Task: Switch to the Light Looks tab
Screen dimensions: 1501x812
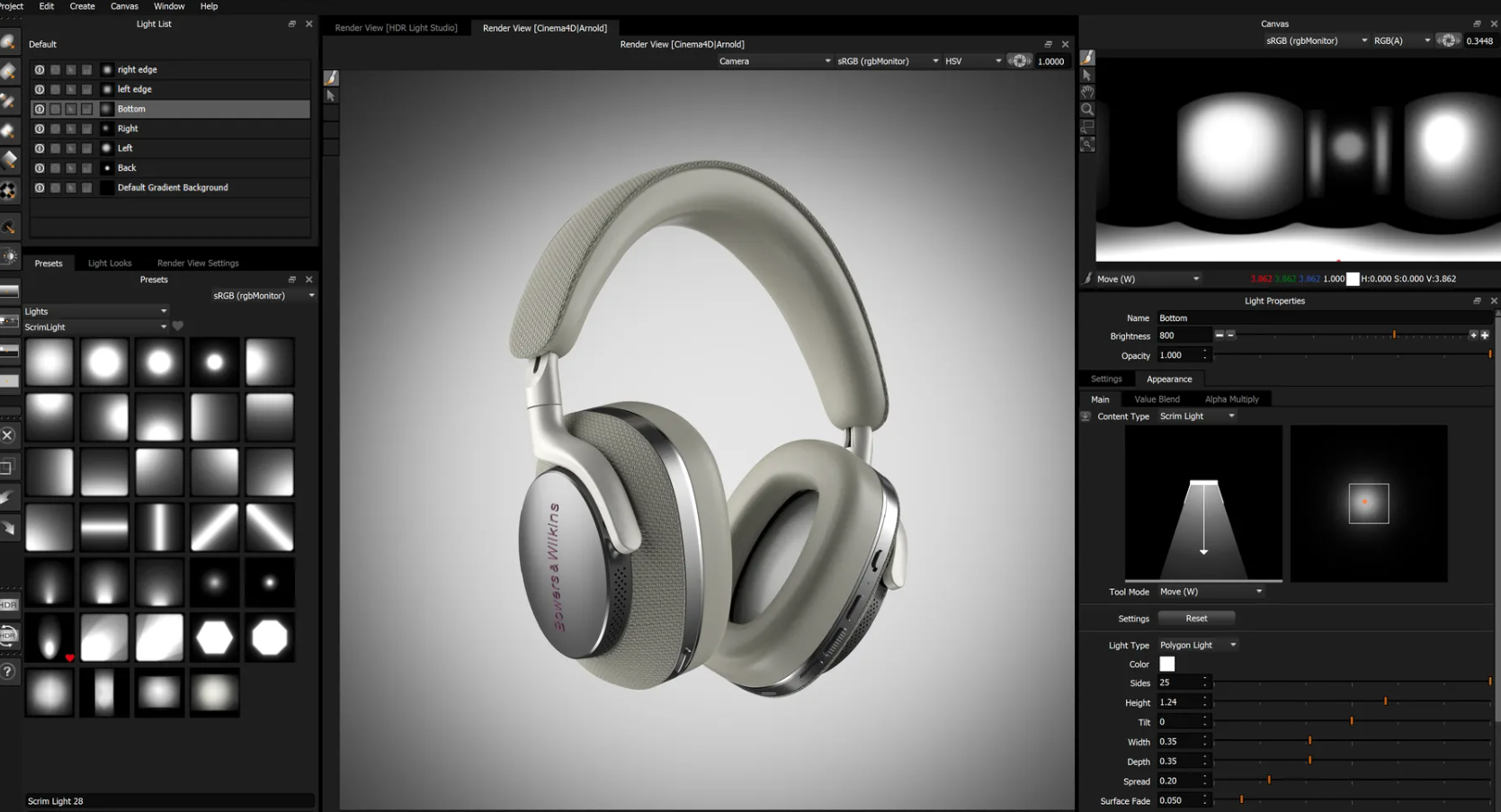Action: pos(110,263)
